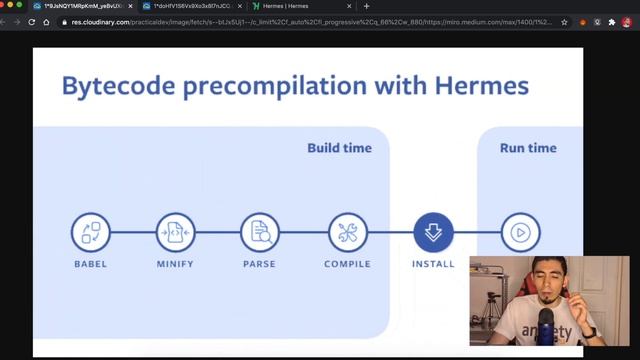Open the Chrome profile avatar
640x360 pixels.
click(x=627, y=22)
